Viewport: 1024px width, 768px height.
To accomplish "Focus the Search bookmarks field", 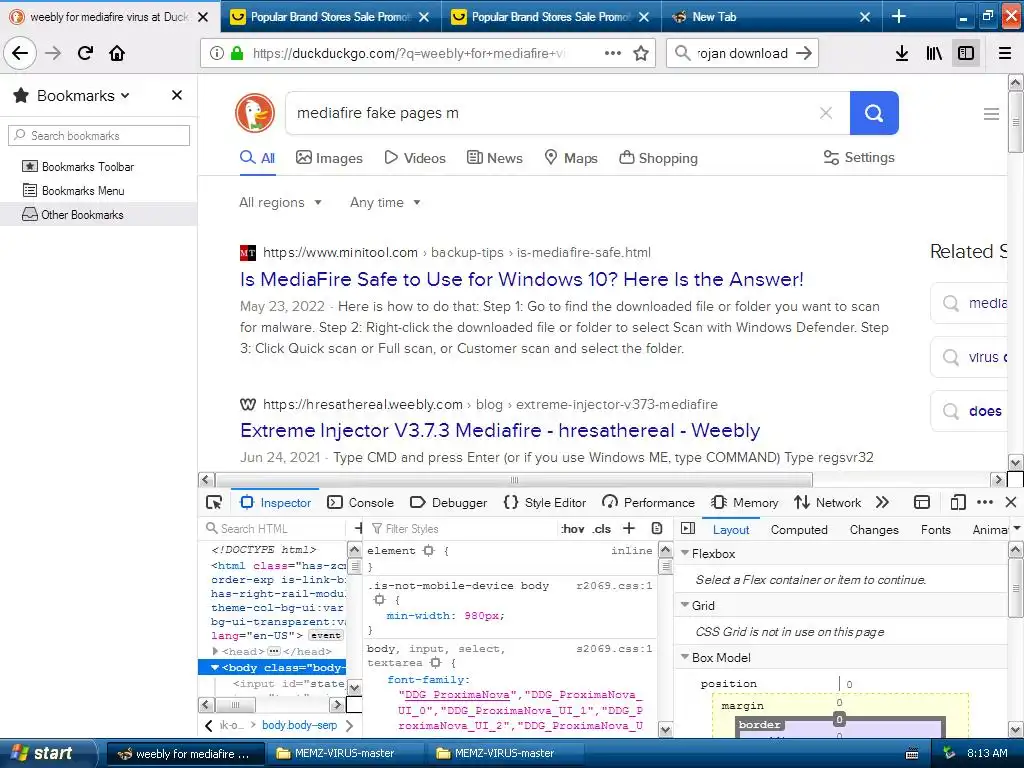I will (x=99, y=135).
